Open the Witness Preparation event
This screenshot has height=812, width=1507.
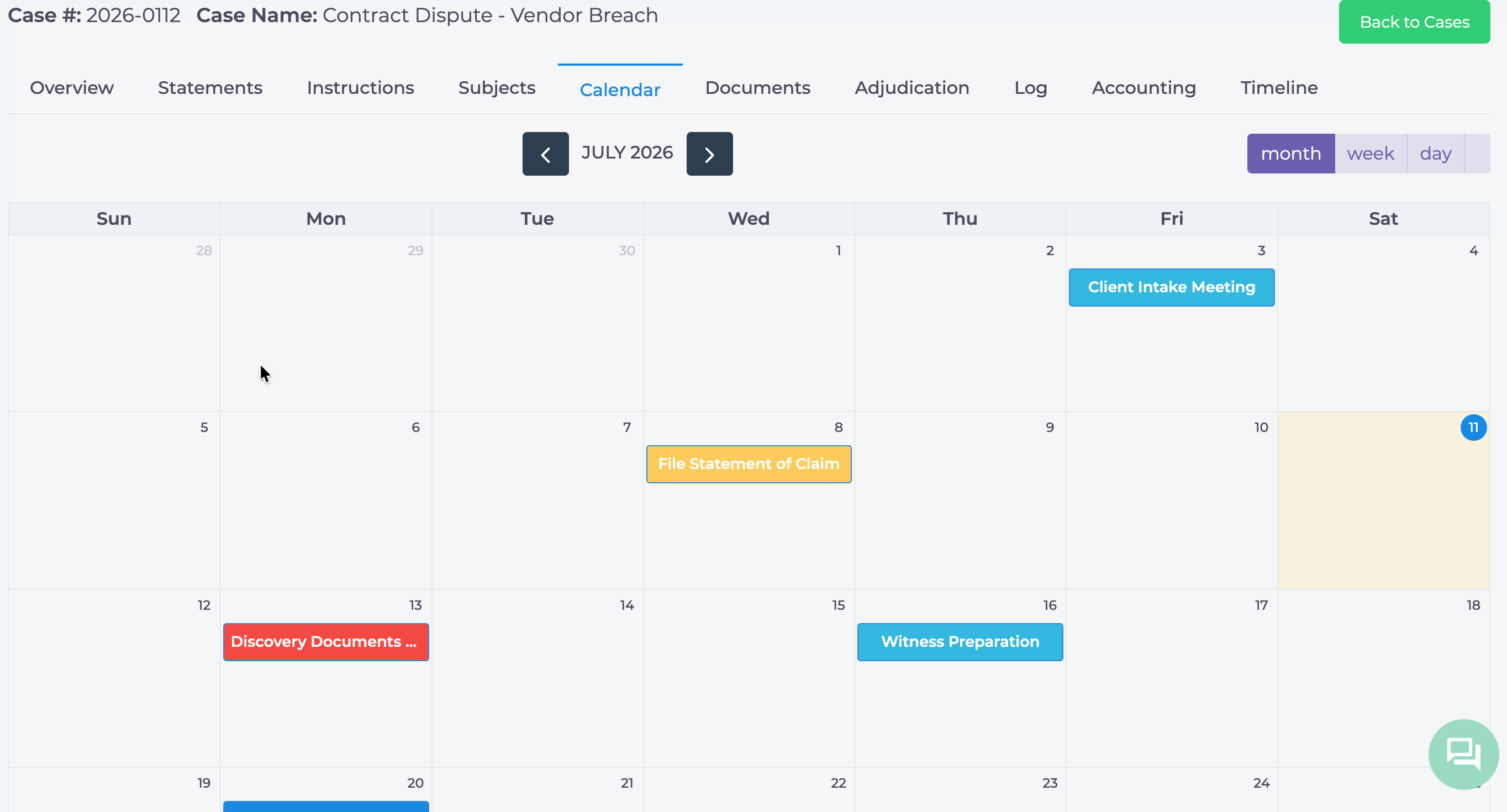click(x=960, y=642)
